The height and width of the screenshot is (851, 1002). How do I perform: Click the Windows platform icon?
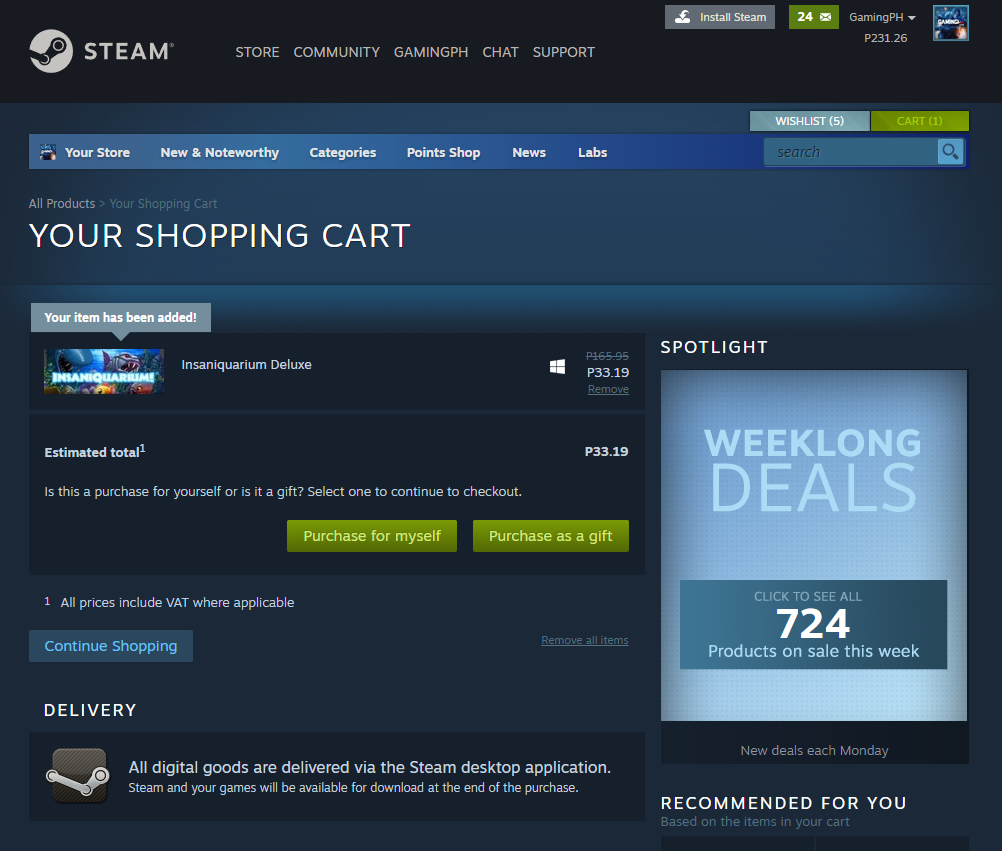pyautogui.click(x=558, y=367)
